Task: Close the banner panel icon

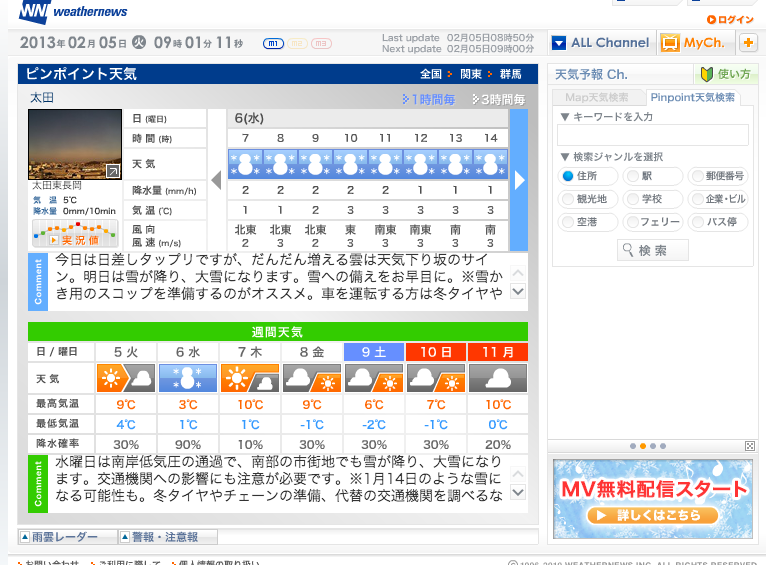Action: (x=750, y=446)
